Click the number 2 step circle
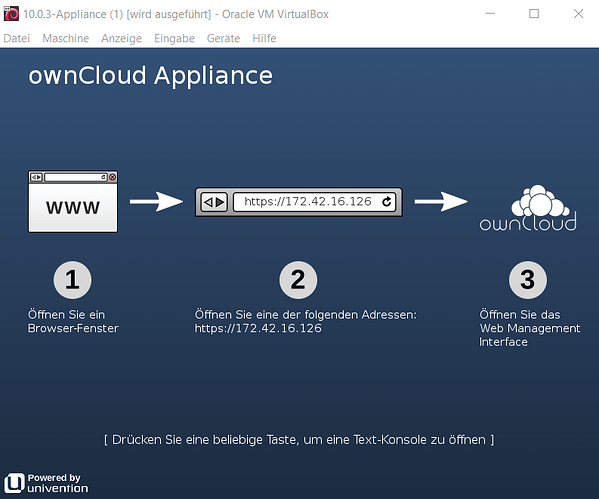The image size is (599, 499). tap(298, 280)
